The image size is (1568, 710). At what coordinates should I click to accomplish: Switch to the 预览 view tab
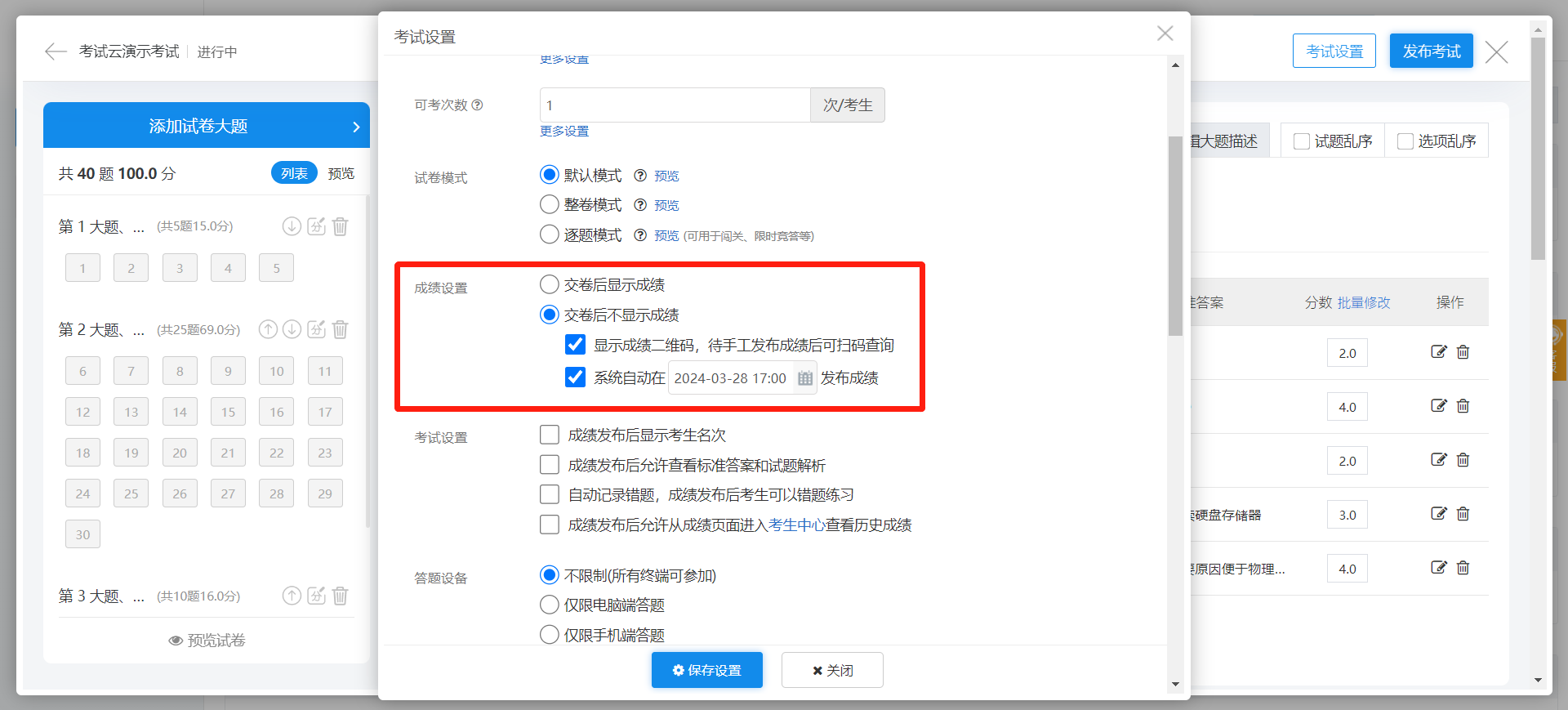[341, 173]
